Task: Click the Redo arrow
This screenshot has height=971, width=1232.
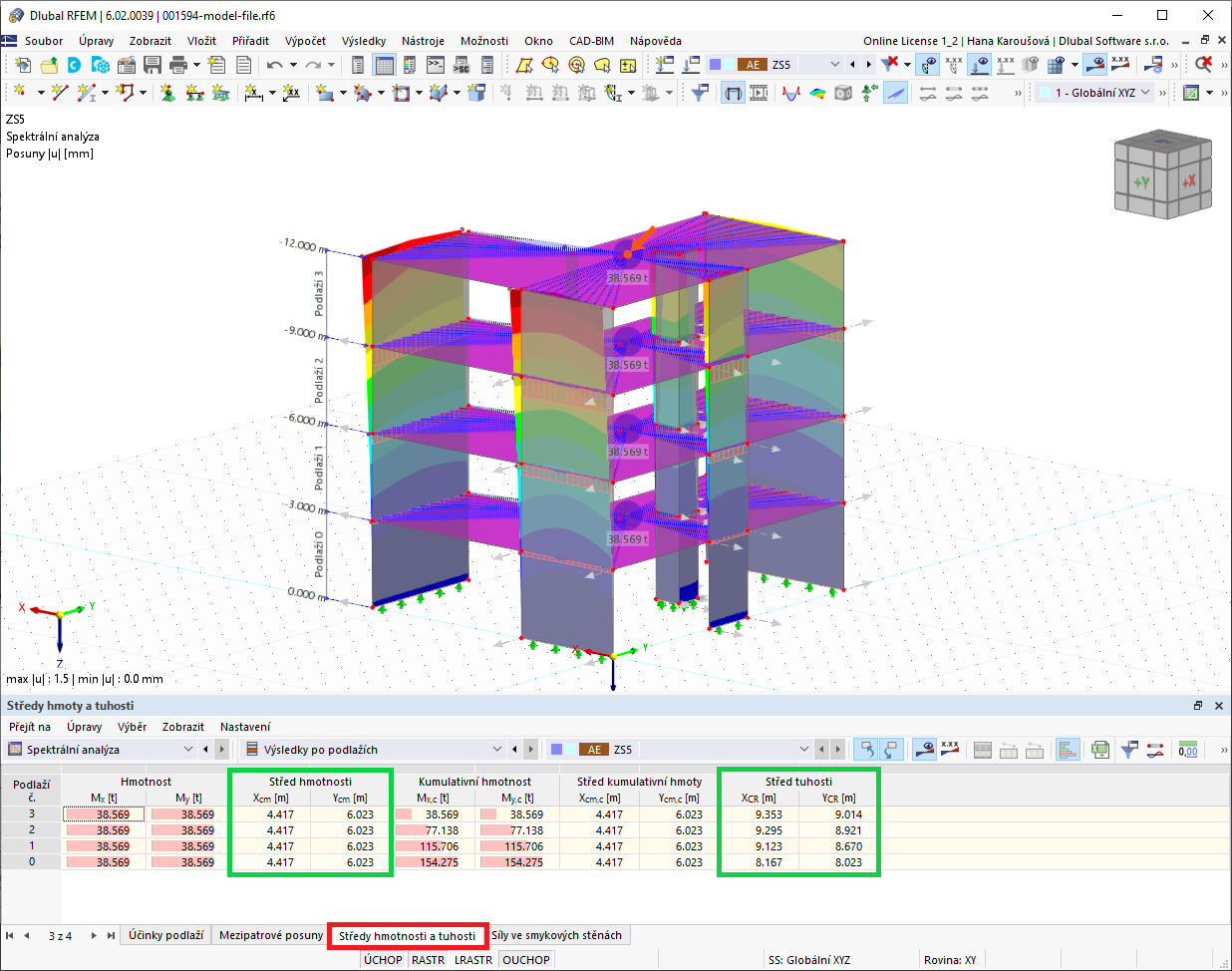Action: point(313,65)
